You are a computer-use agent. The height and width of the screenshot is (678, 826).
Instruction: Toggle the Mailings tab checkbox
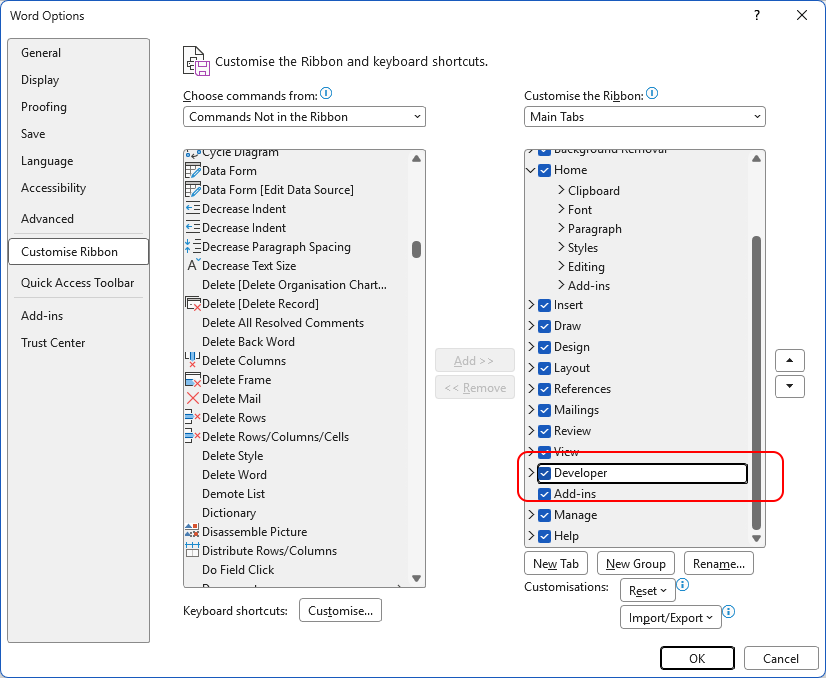click(x=545, y=410)
